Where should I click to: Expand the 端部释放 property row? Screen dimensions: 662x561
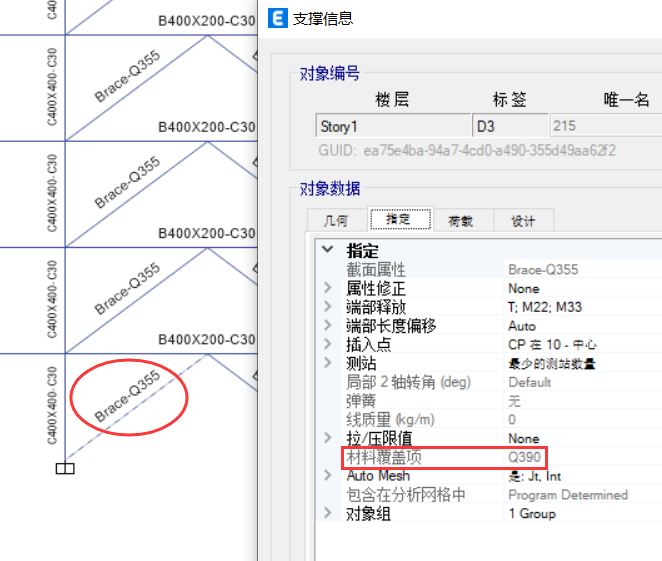pyautogui.click(x=327, y=307)
